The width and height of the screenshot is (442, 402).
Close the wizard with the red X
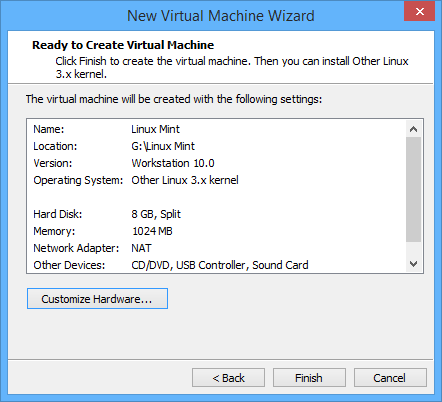[x=419, y=11]
